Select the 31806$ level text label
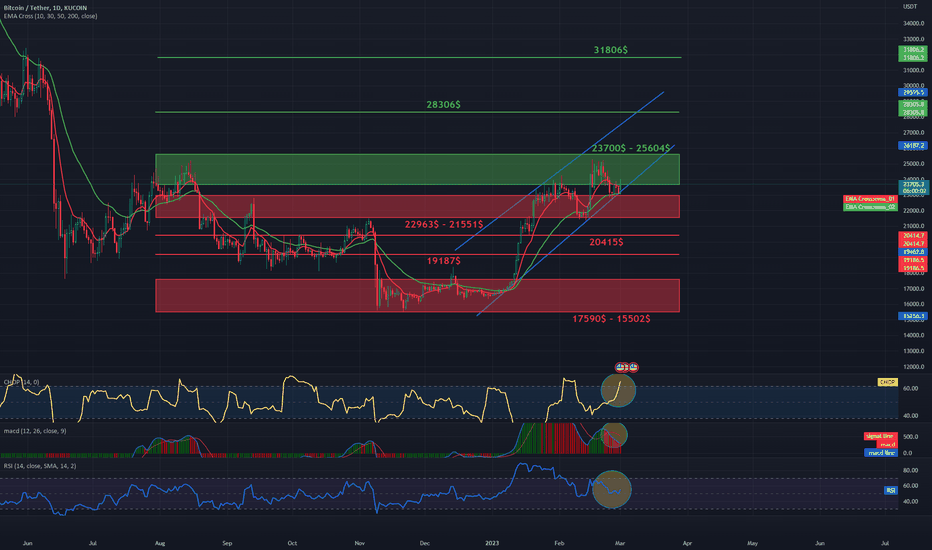 610,50
